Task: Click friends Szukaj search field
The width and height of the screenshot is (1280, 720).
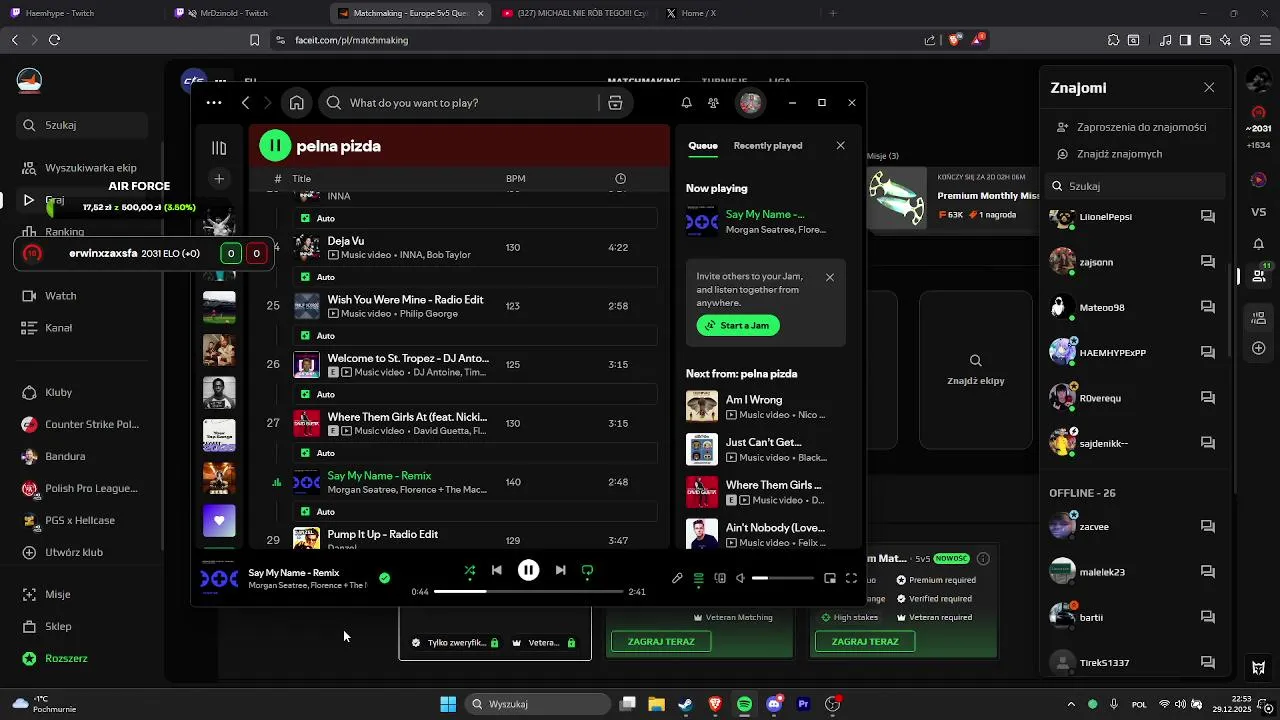Action: [1135, 186]
